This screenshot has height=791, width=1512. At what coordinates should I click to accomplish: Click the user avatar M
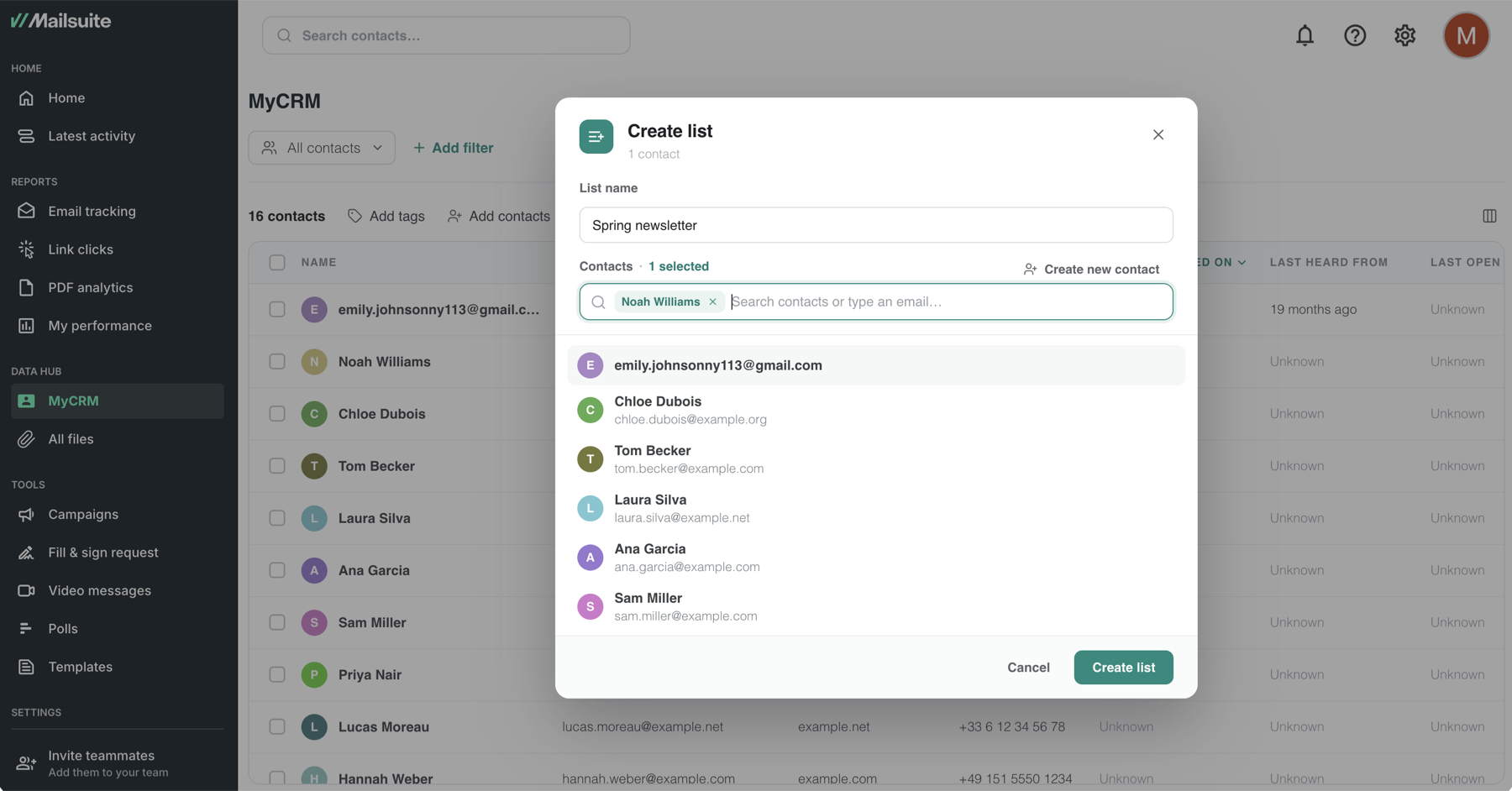tap(1466, 35)
